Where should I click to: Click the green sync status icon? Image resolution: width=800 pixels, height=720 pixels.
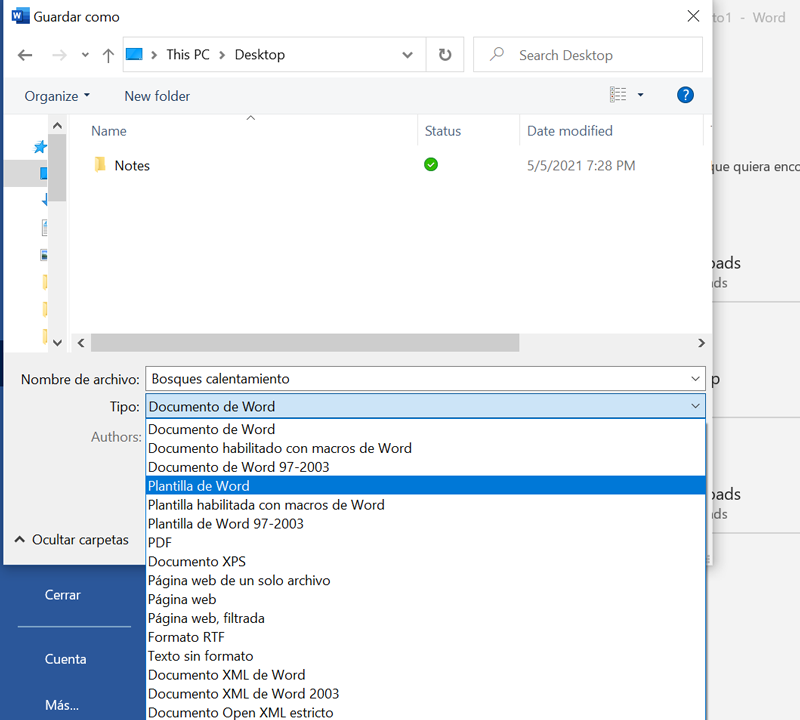click(431, 164)
